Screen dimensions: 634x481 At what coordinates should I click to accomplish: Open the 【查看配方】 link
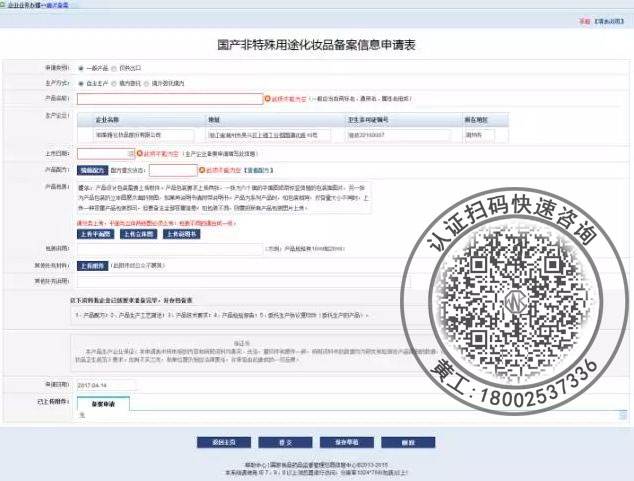(x=258, y=170)
